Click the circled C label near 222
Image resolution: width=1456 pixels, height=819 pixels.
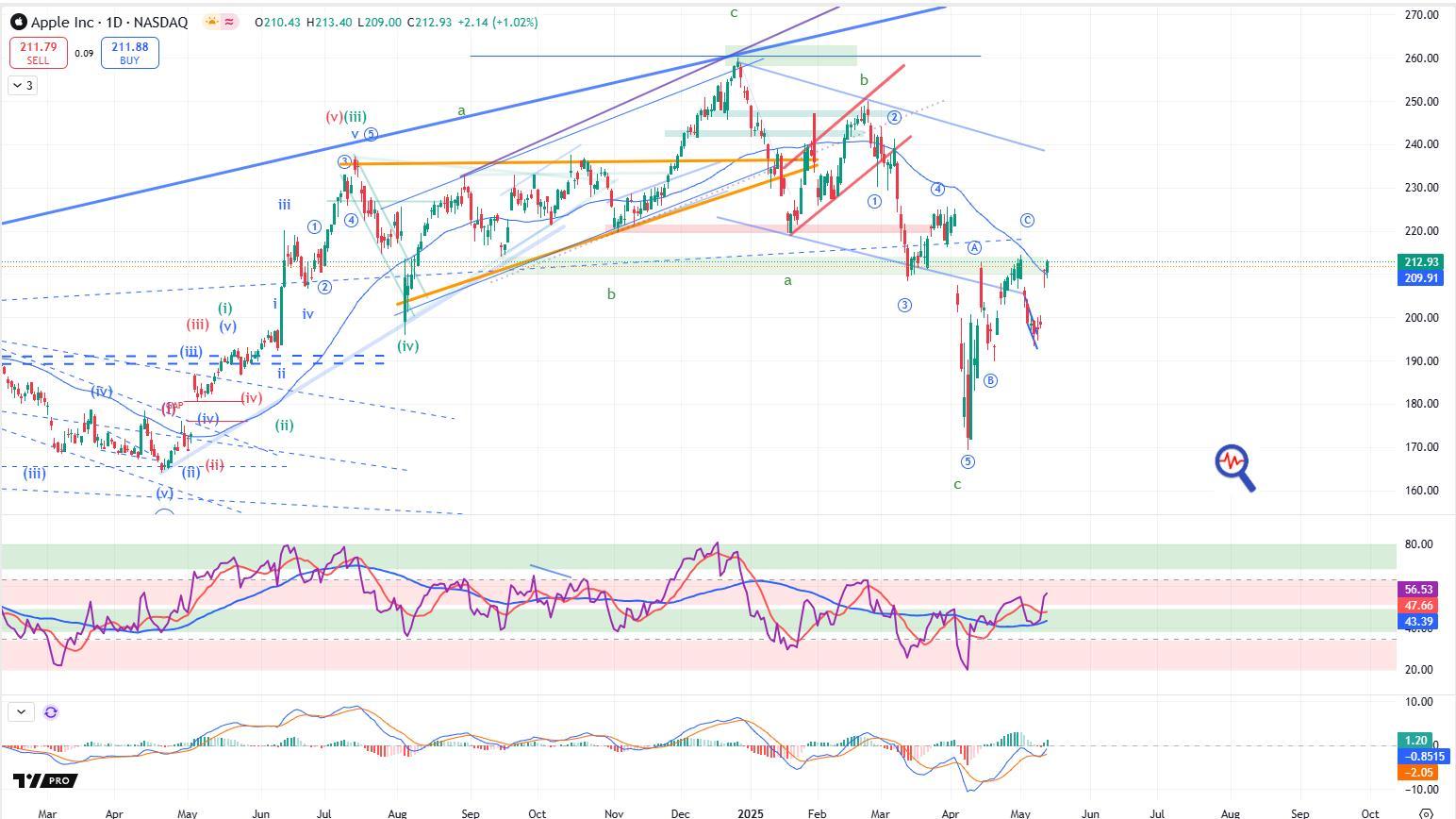(x=1027, y=221)
